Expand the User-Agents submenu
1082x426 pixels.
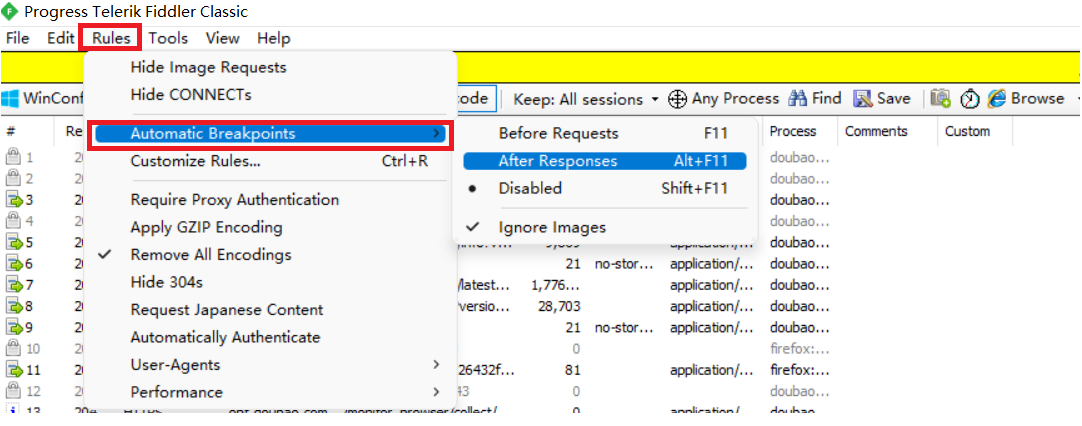[270, 364]
